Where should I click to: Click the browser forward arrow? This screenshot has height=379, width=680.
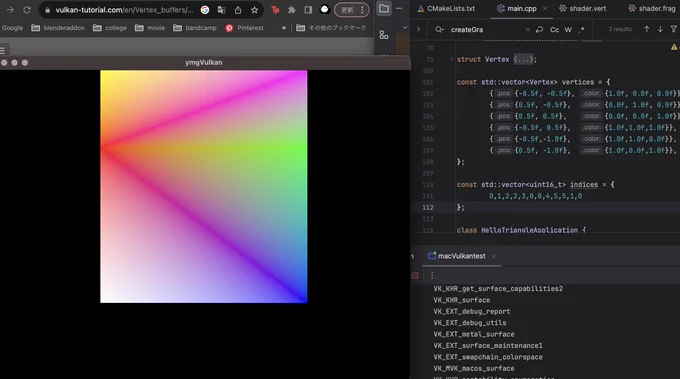10,10
